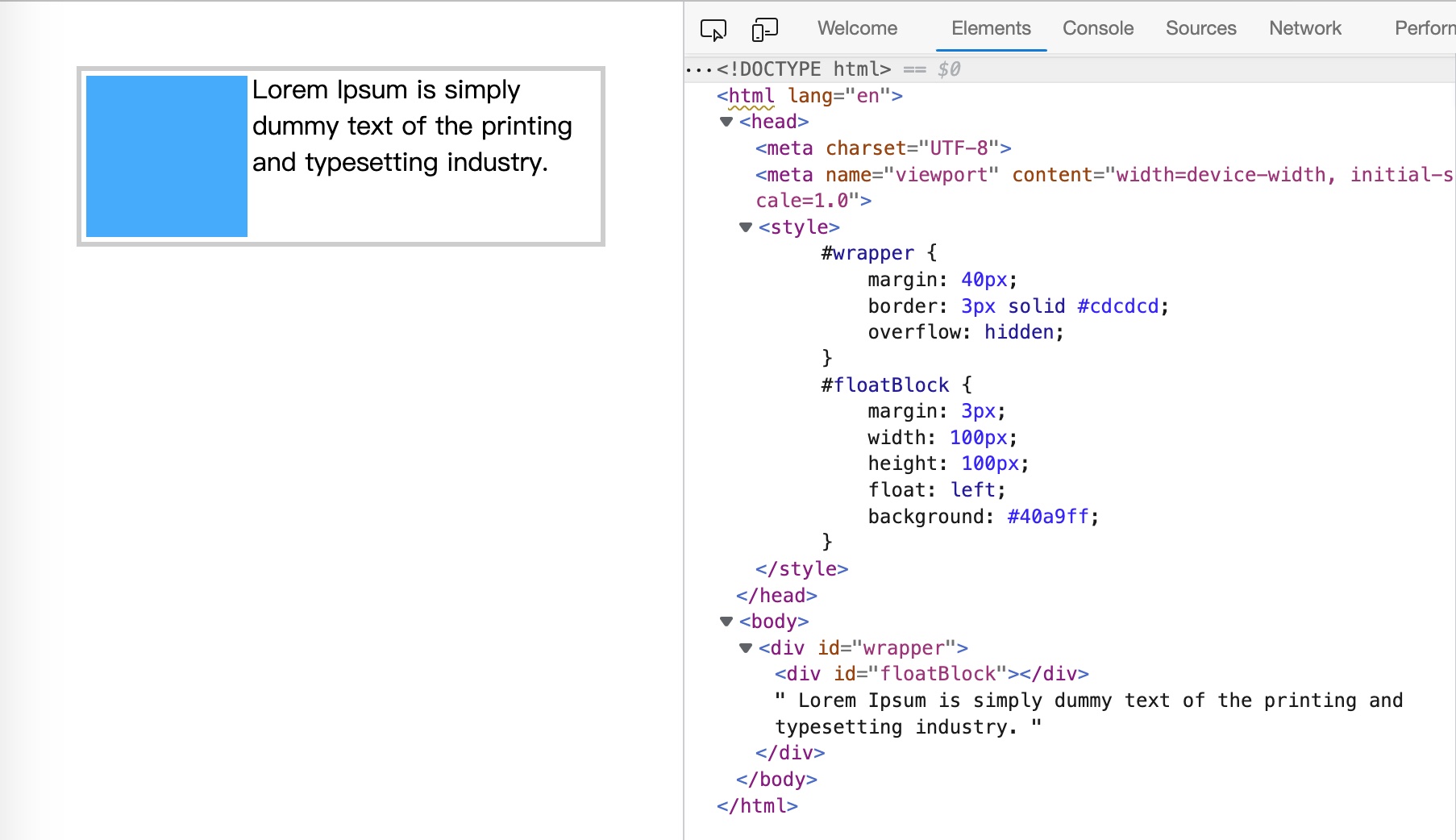Screen dimensions: 1456x840
Task: Select the floatBlock div element line
Action: click(931, 674)
